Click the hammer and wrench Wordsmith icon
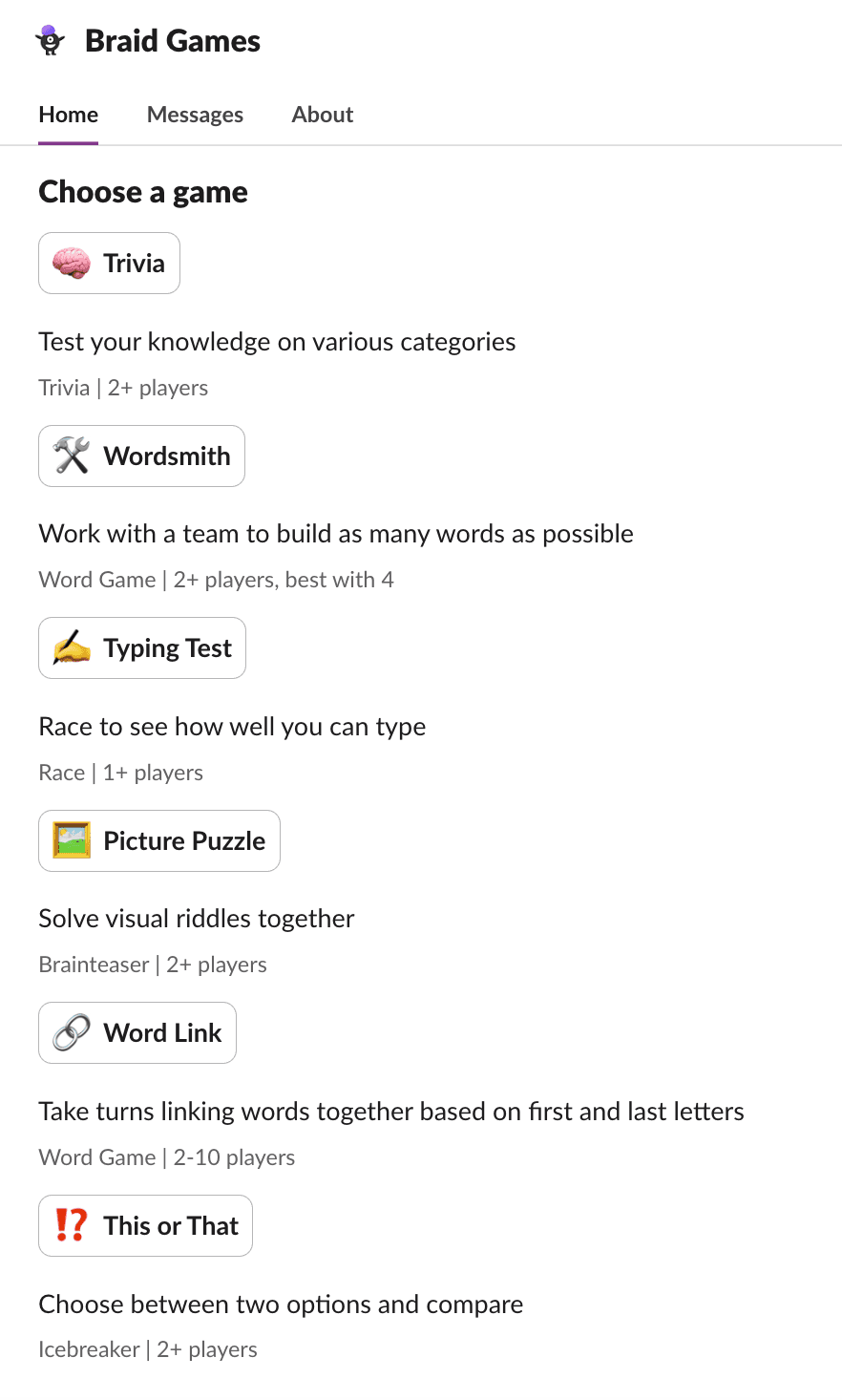 coord(72,456)
